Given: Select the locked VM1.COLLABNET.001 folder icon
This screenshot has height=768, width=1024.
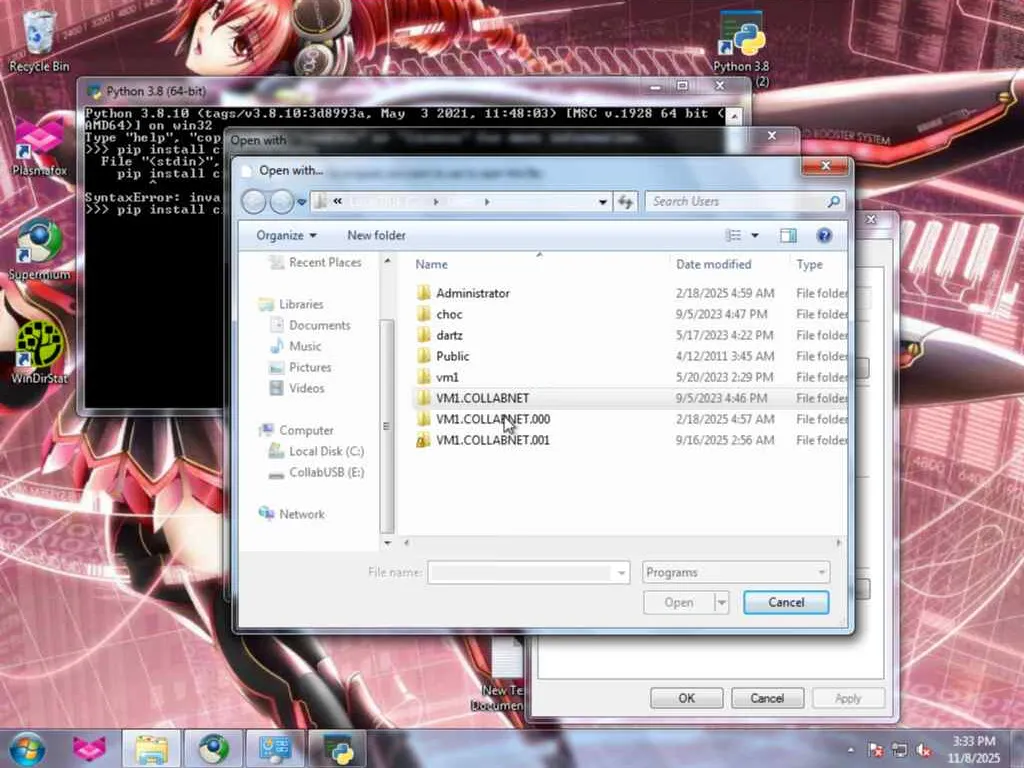Looking at the screenshot, I should (x=423, y=440).
